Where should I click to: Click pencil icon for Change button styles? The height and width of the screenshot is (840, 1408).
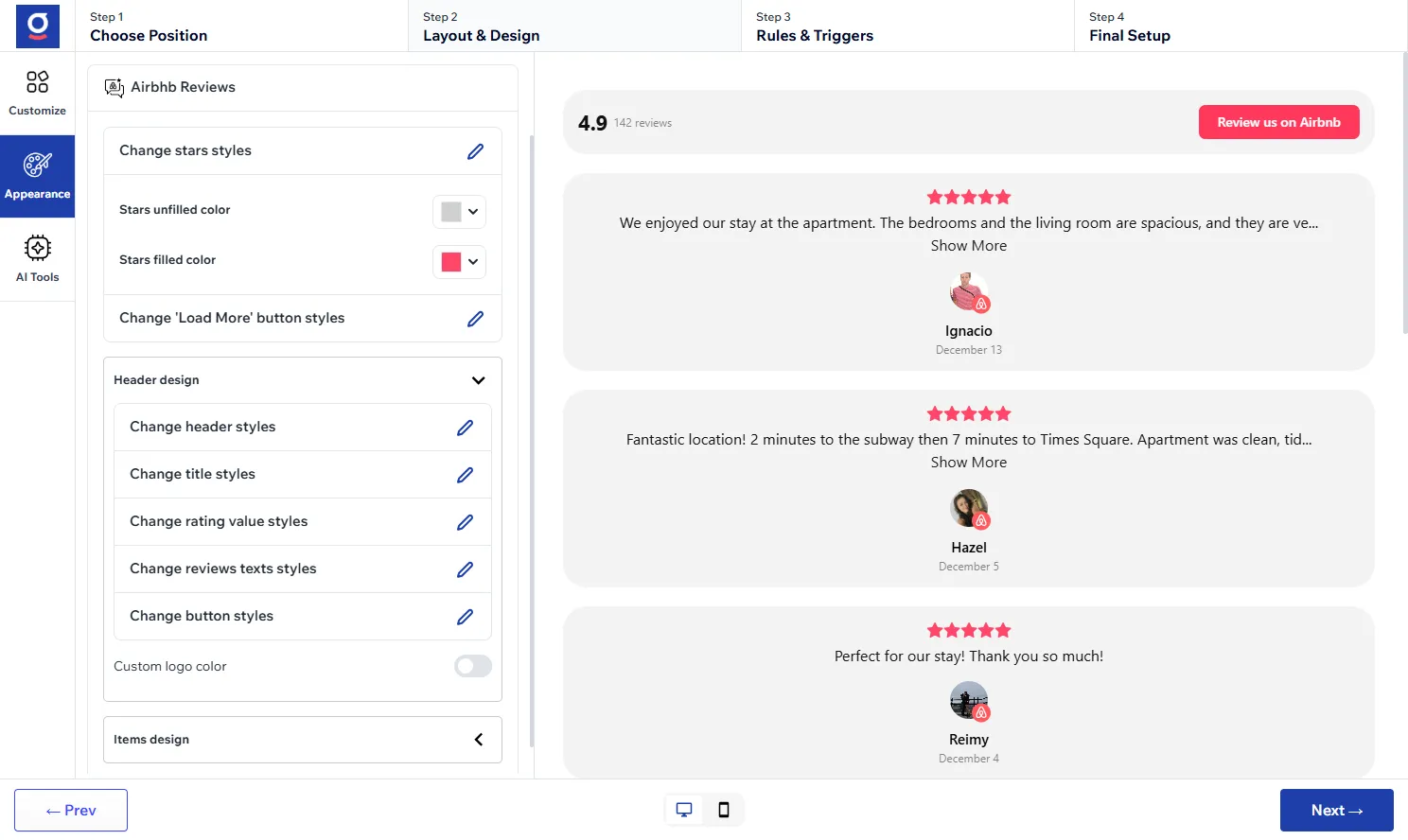[465, 617]
